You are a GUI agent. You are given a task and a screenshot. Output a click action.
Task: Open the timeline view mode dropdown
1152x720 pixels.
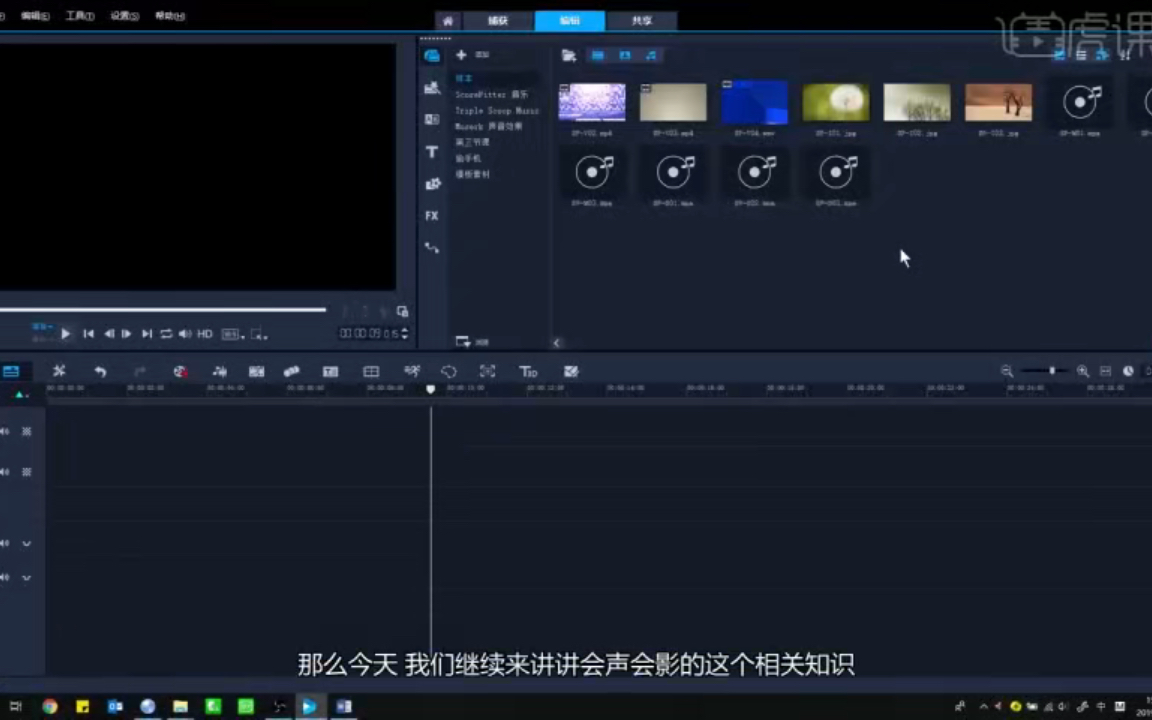tap(11, 371)
